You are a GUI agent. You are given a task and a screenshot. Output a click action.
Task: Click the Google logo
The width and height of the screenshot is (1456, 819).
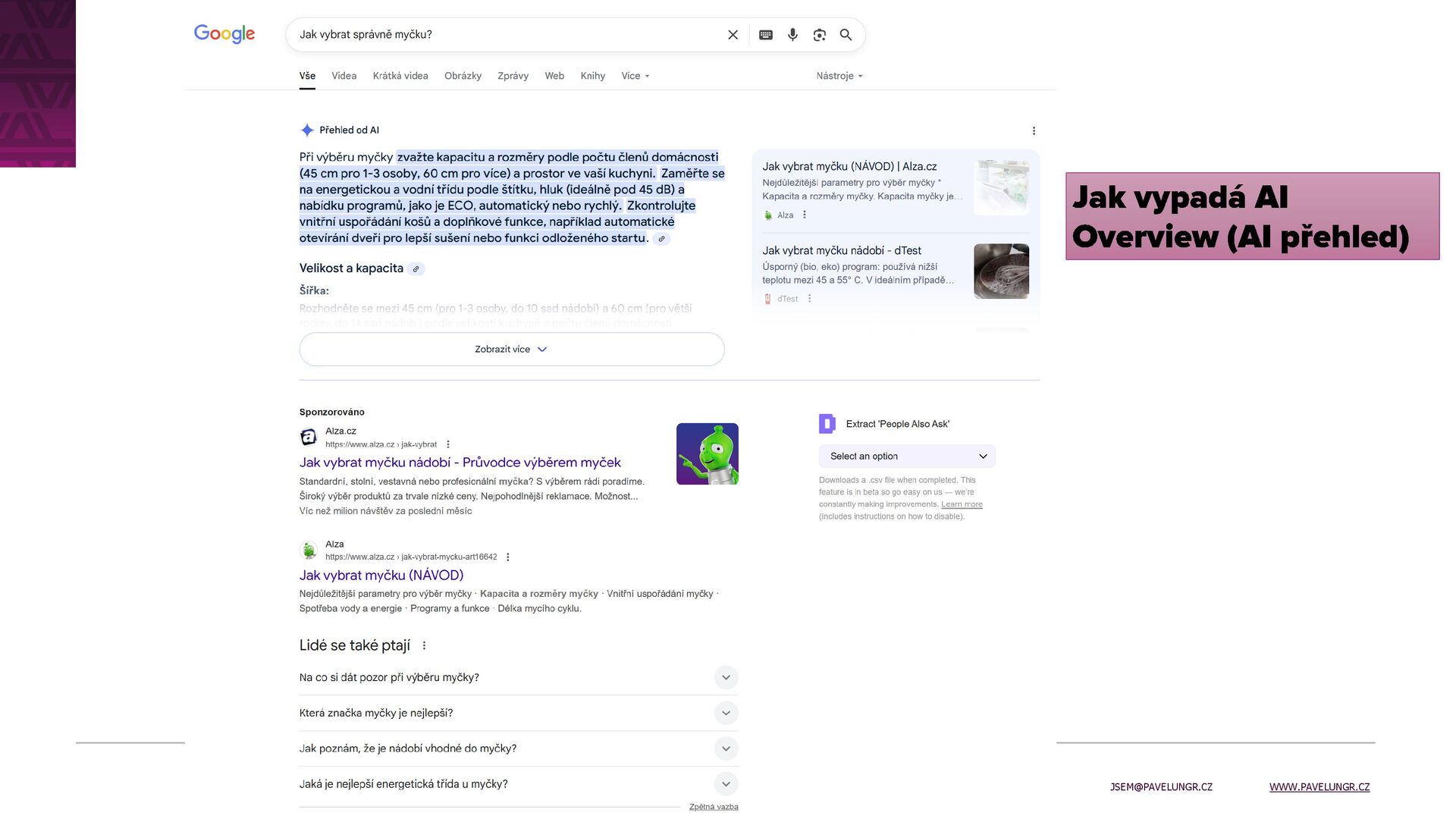tap(224, 34)
